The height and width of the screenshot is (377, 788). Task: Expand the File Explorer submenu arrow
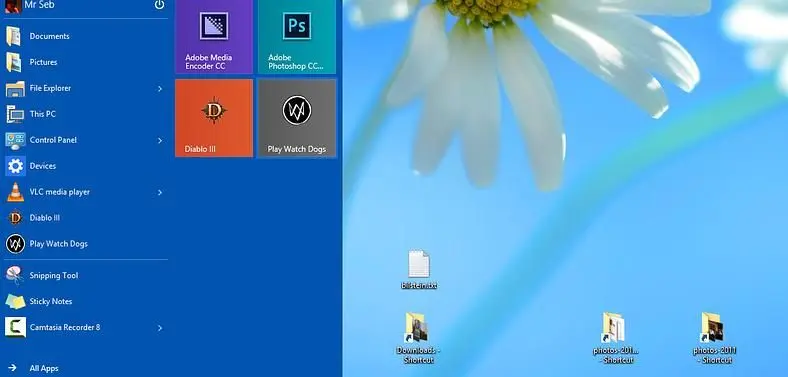[x=160, y=88]
